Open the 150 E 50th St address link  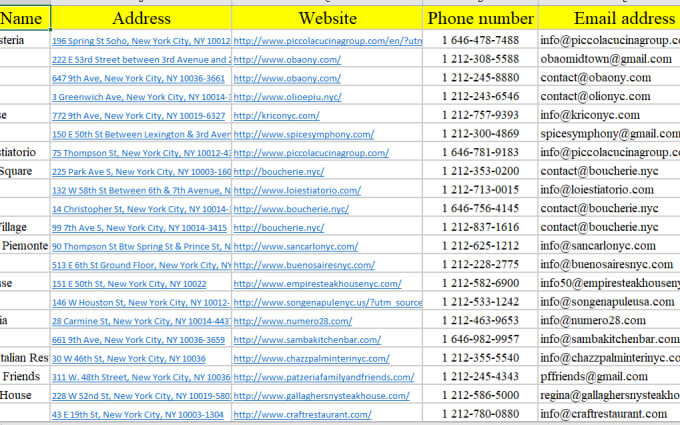(141, 134)
